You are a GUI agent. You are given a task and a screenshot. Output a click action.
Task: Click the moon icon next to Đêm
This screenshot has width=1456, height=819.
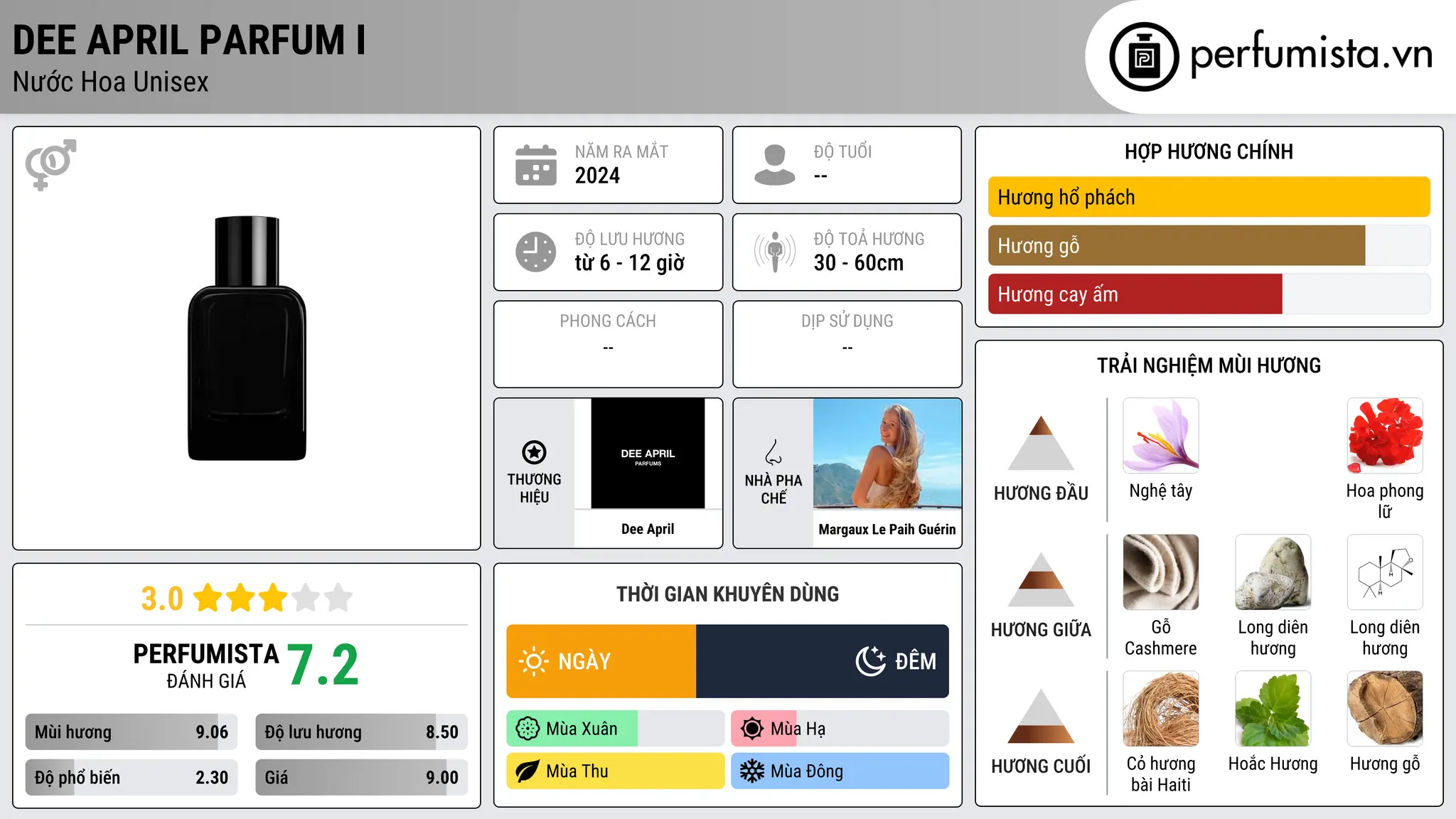[x=871, y=661]
